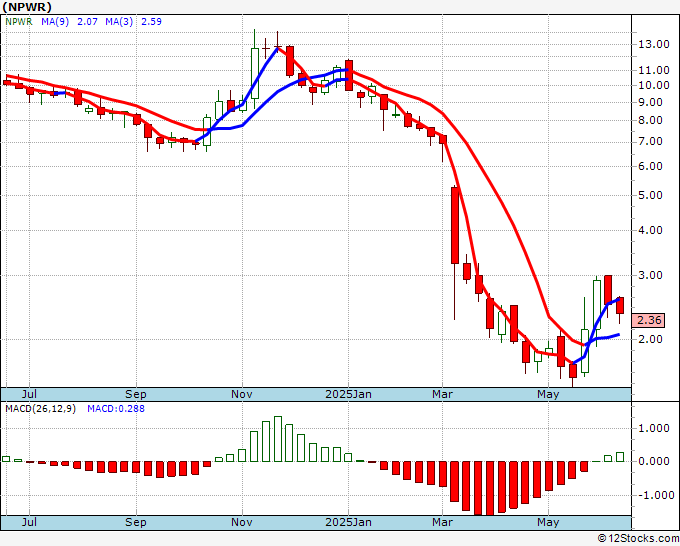
Task: Click Sep on the price chart time axis
Action: point(136,394)
